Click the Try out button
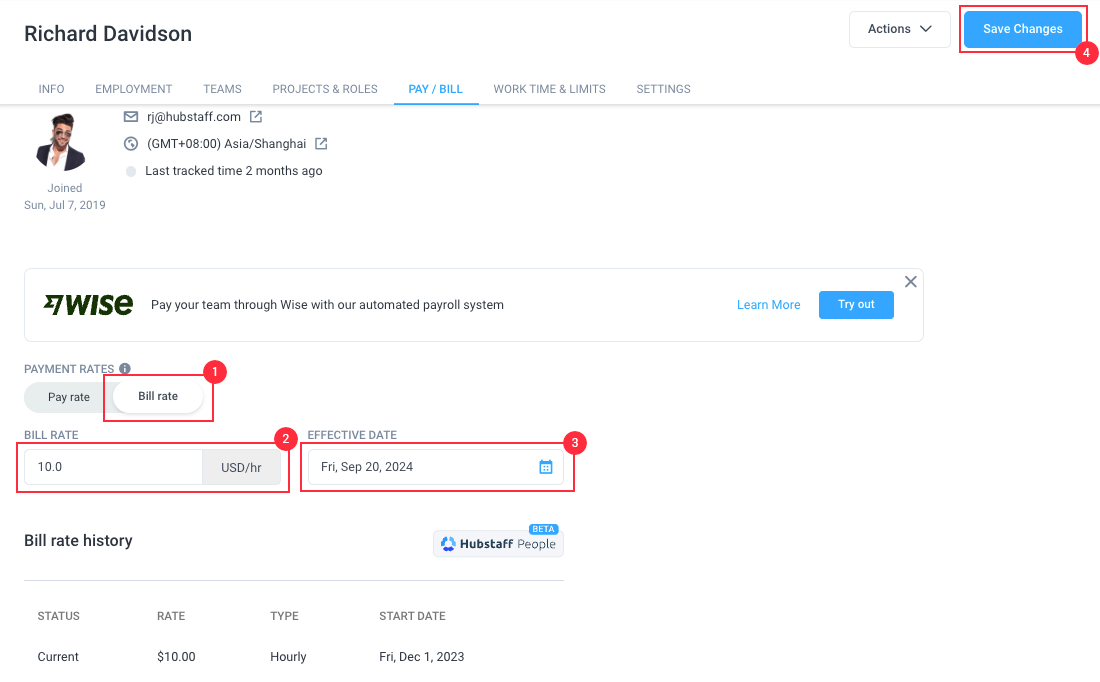 (x=856, y=305)
